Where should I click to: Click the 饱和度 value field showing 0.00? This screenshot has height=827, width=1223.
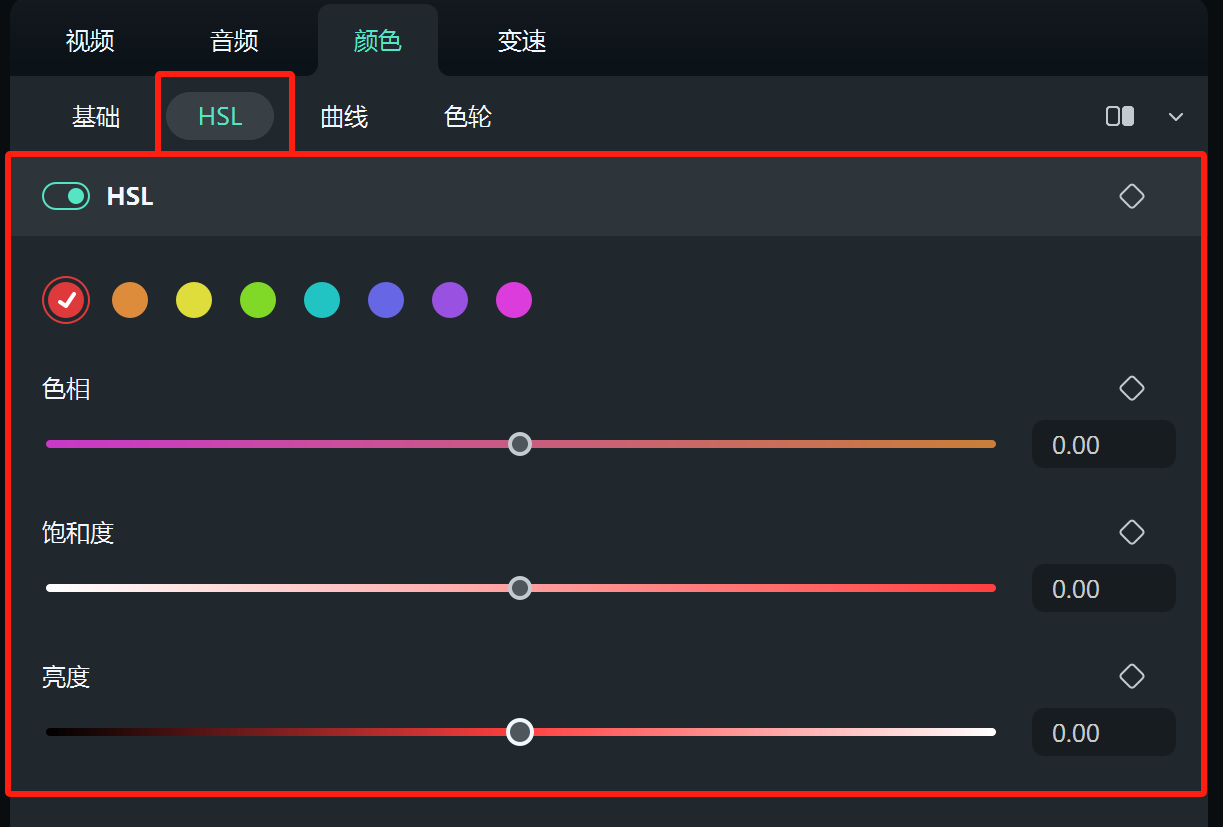pos(1103,588)
